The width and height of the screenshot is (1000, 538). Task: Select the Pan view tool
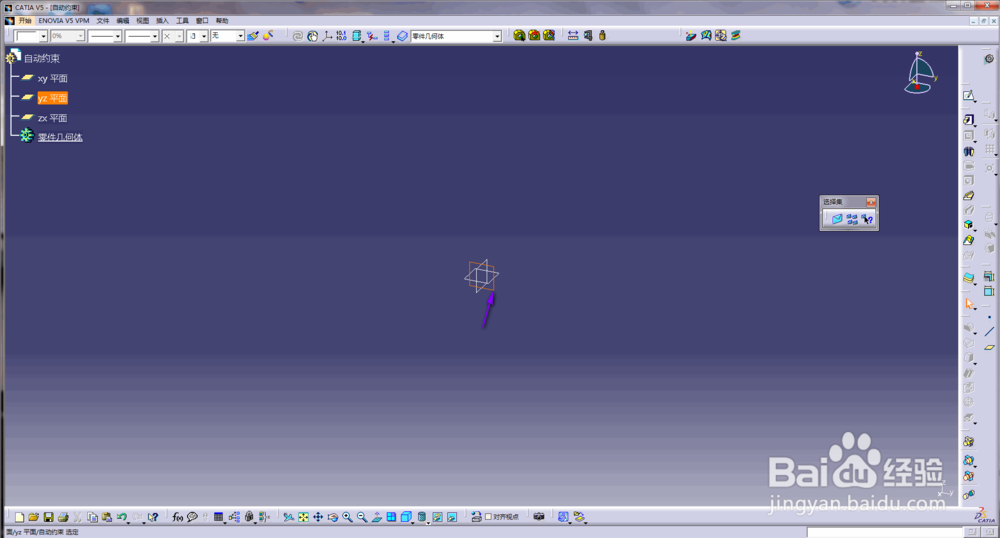[318, 517]
